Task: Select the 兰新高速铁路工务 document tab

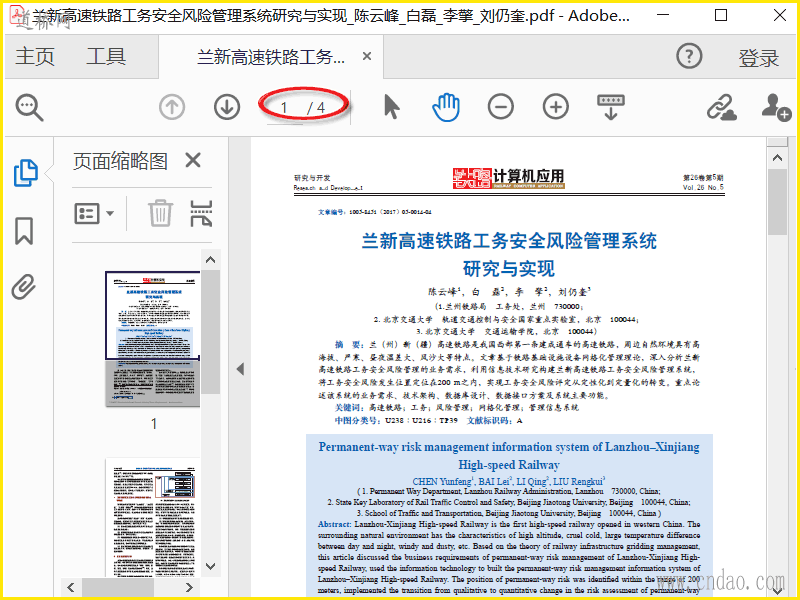Action: pos(271,57)
